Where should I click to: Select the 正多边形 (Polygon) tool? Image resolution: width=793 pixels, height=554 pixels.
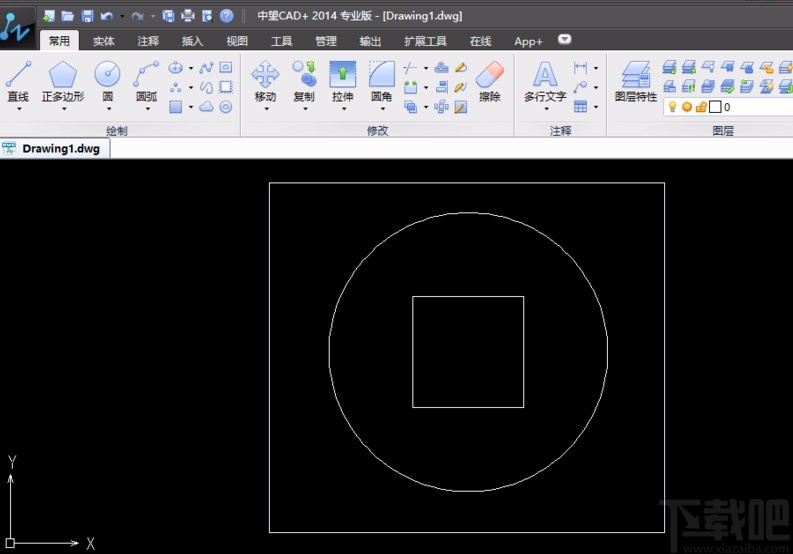[62, 75]
